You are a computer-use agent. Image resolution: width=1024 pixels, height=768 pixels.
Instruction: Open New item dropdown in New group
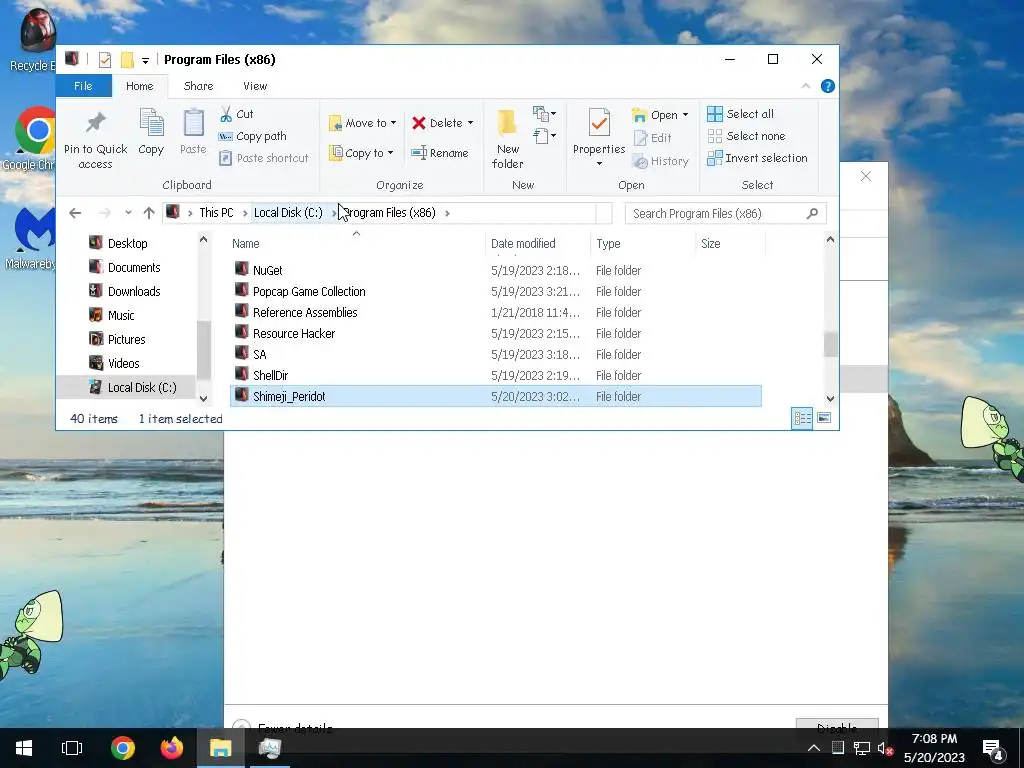545,114
